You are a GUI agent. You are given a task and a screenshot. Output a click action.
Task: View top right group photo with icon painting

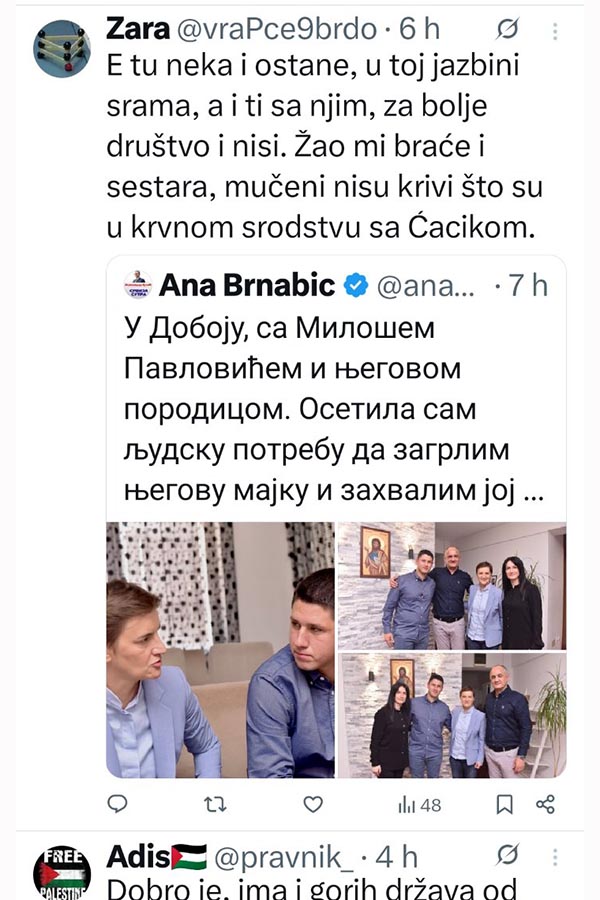452,585
